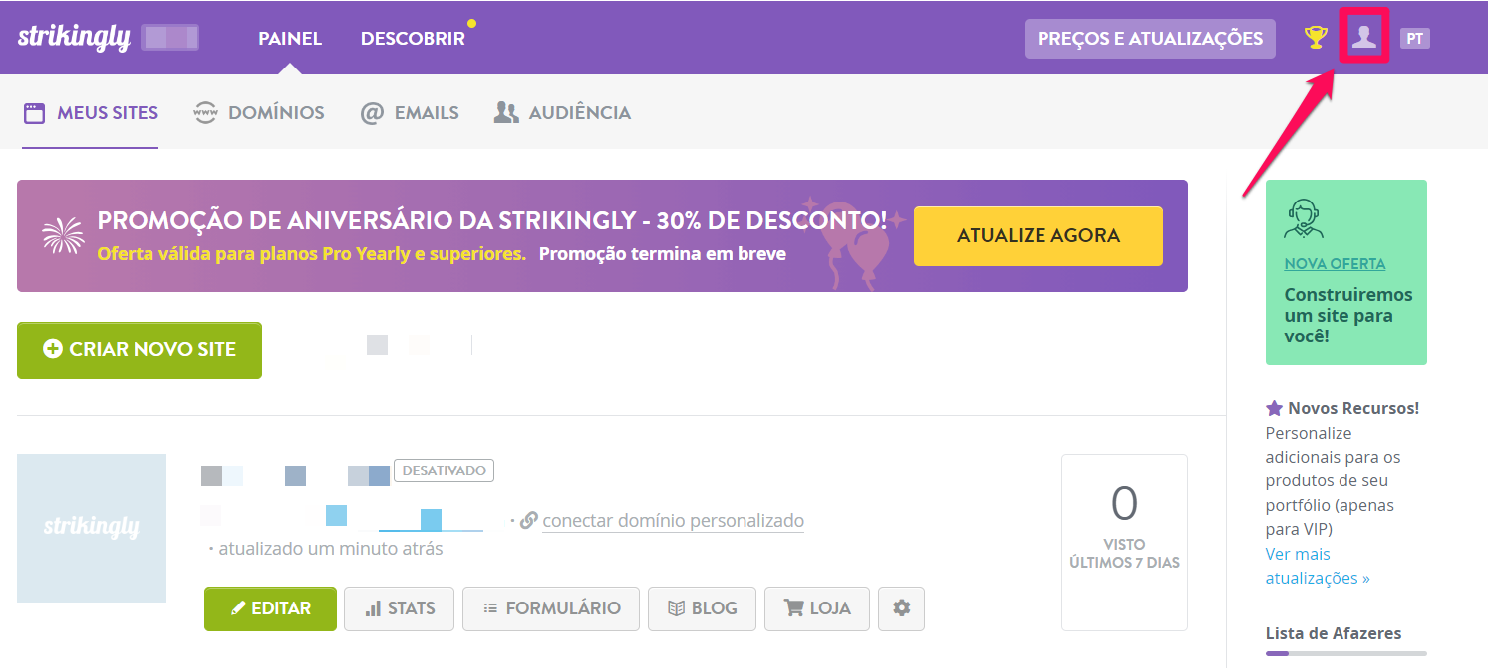Click the visits counter box showing 0
This screenshot has height=668, width=1488.
1124,542
